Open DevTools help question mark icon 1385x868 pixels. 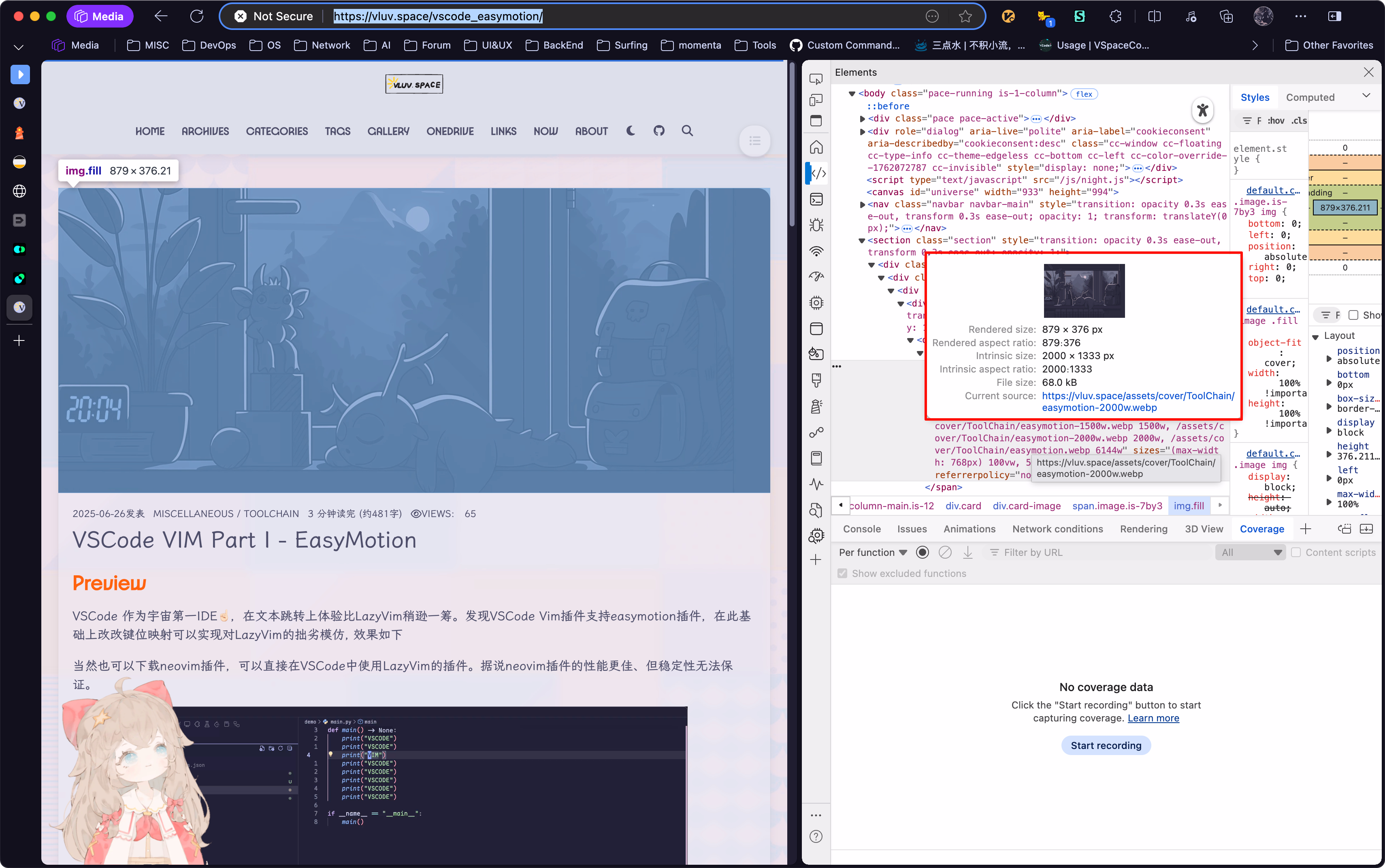816,836
